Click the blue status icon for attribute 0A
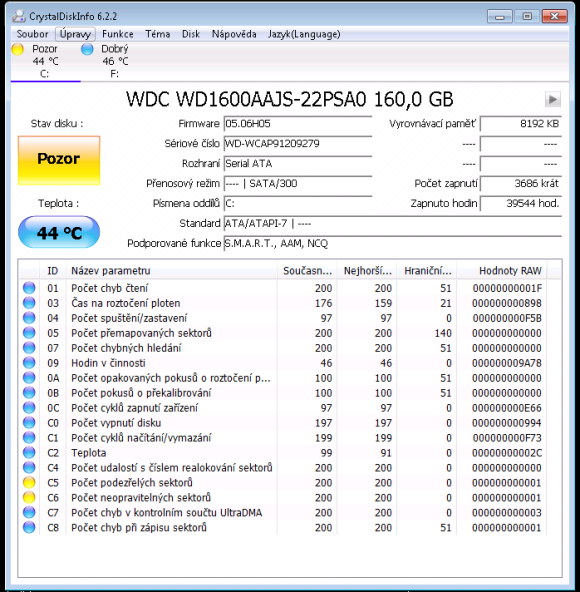The width and height of the screenshot is (580, 592). tap(29, 378)
